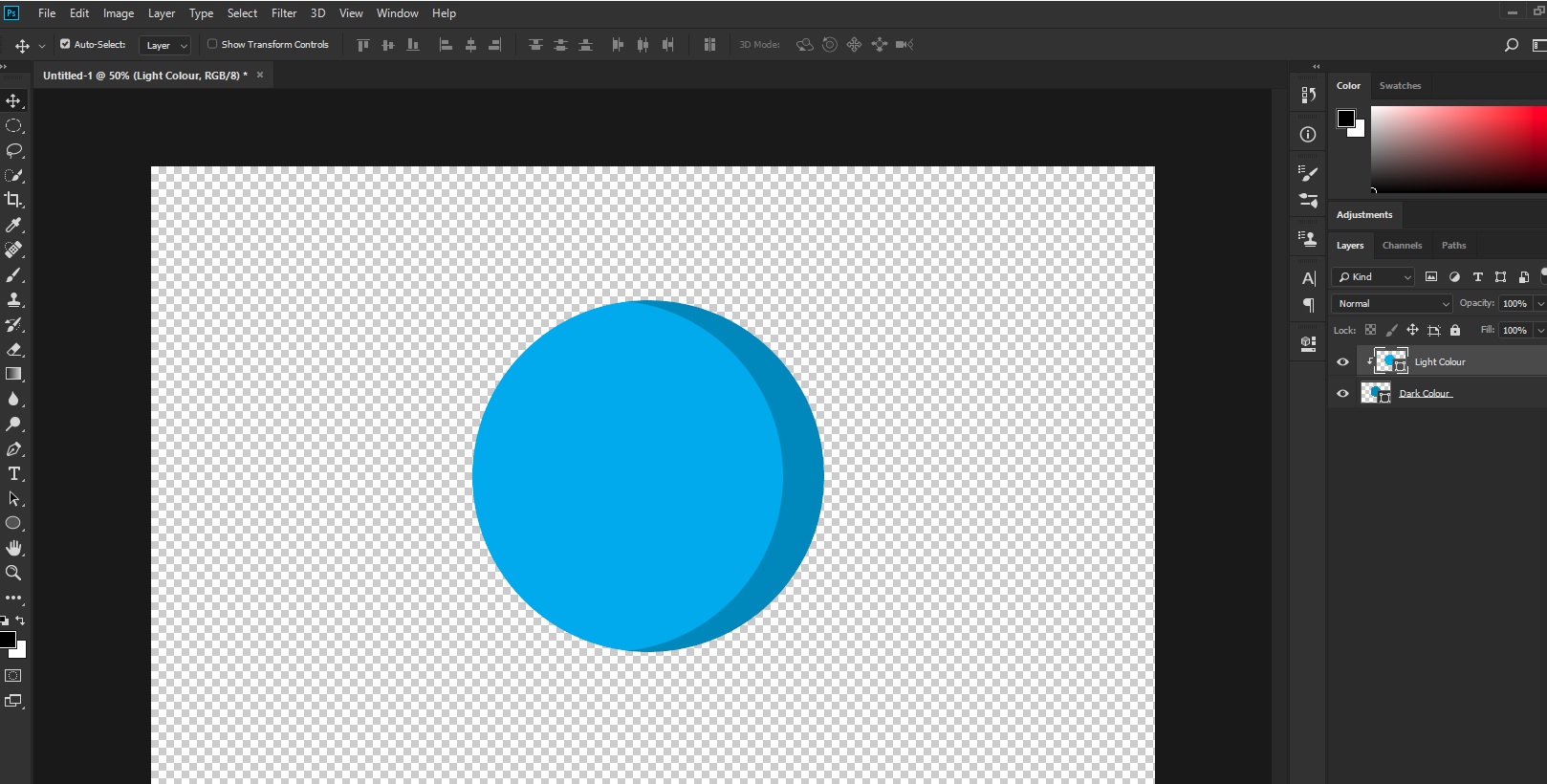Open Auto-Select Layer dropdown
The width and height of the screenshot is (1547, 784).
coord(165,45)
